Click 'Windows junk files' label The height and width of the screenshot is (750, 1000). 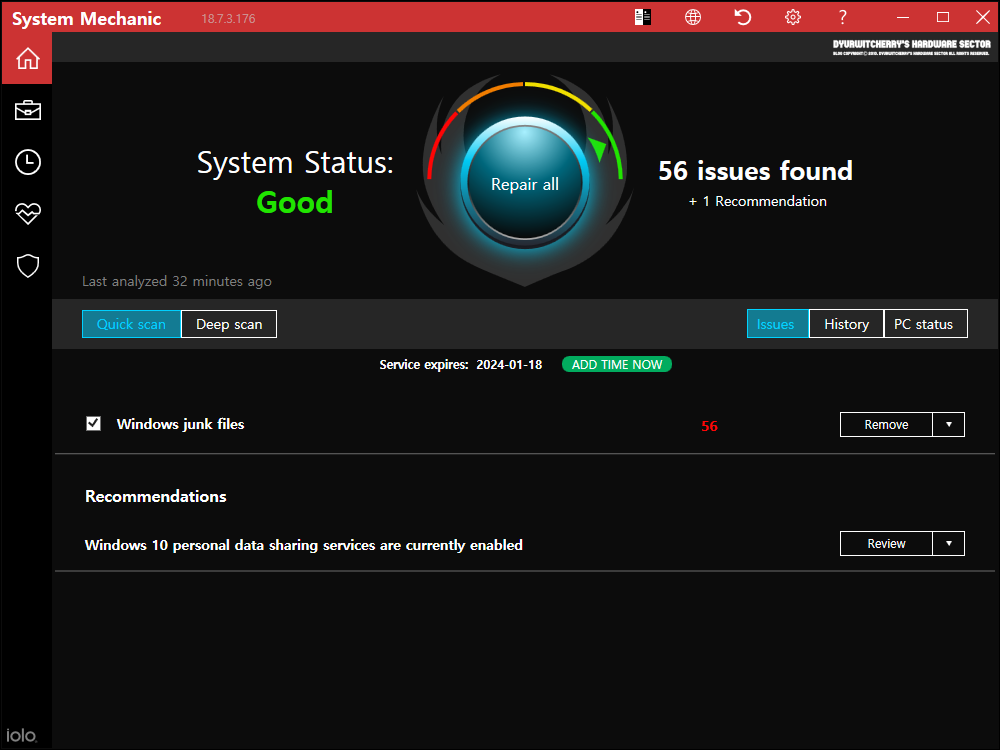180,424
